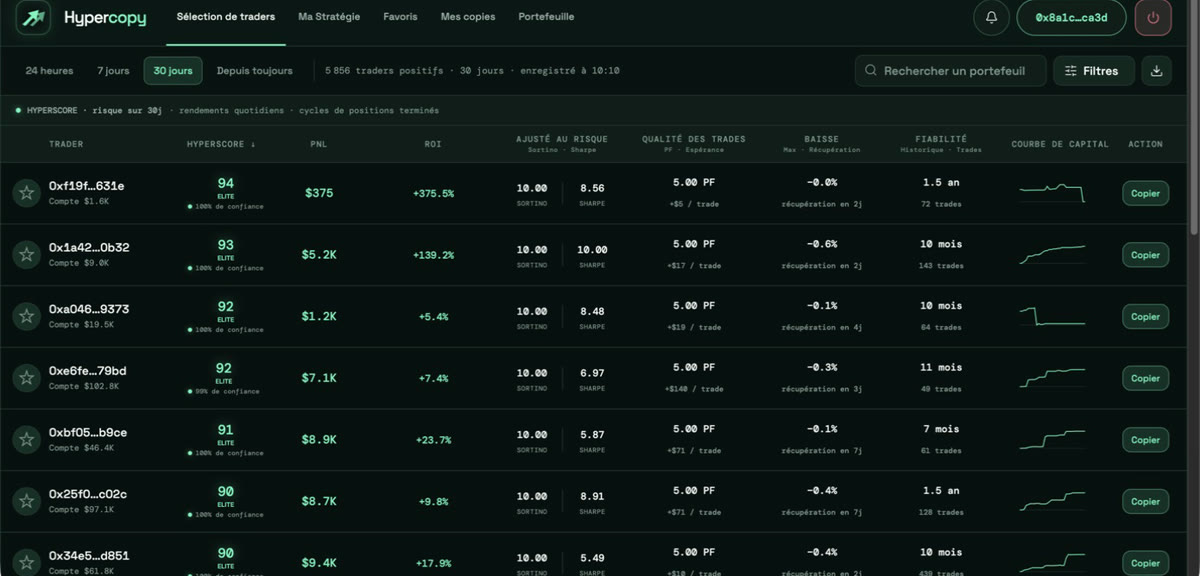The image size is (1200, 576).
Task: Go to the Favoris tab
Action: coord(400,17)
